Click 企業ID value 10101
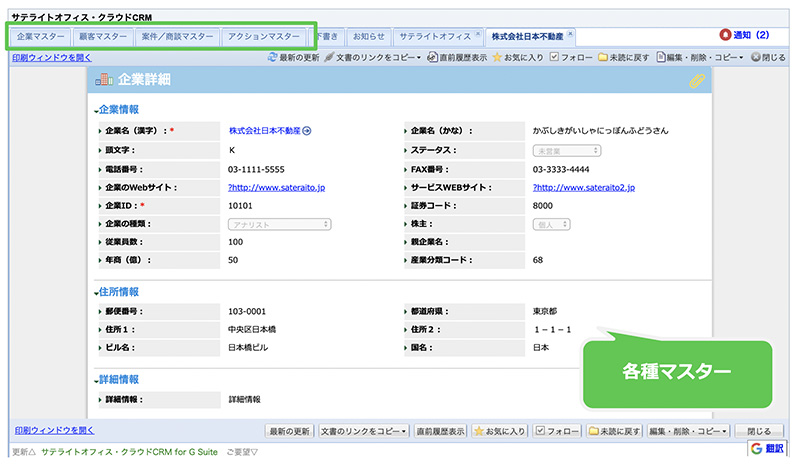The width and height of the screenshot is (800, 465). click(x=240, y=206)
